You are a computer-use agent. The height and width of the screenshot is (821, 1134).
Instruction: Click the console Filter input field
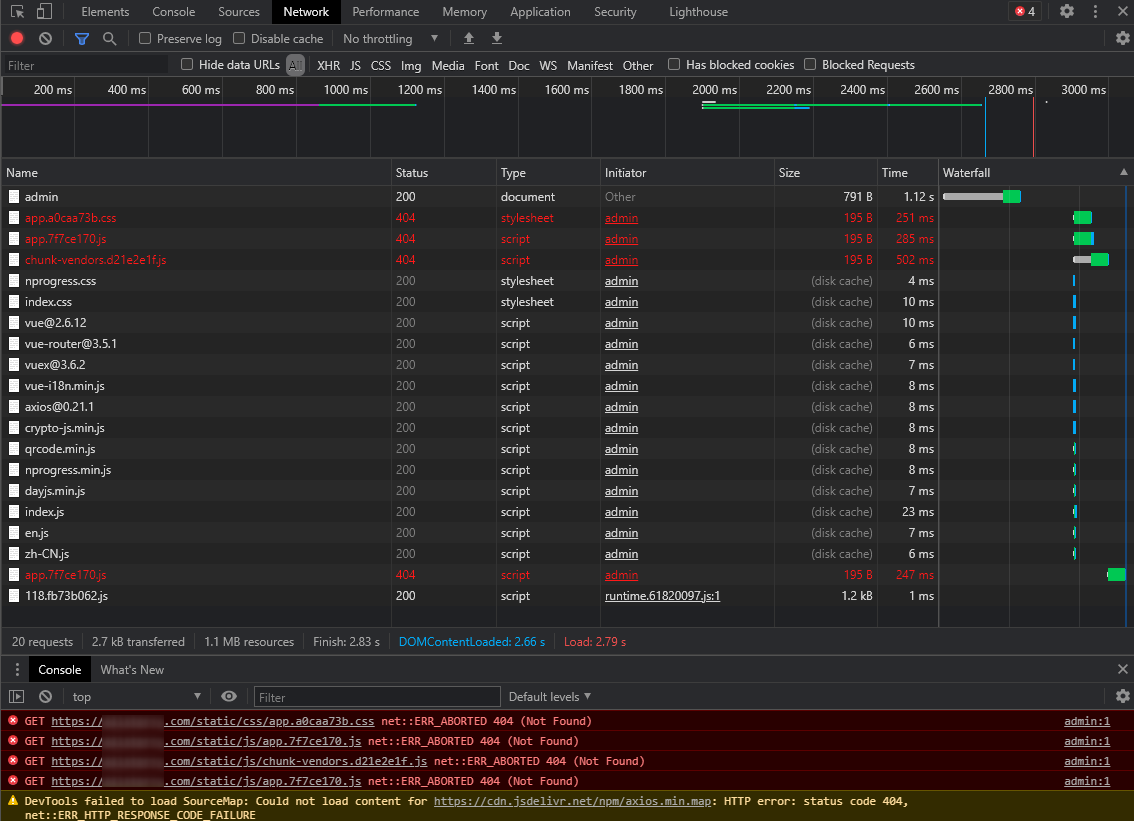coord(377,696)
